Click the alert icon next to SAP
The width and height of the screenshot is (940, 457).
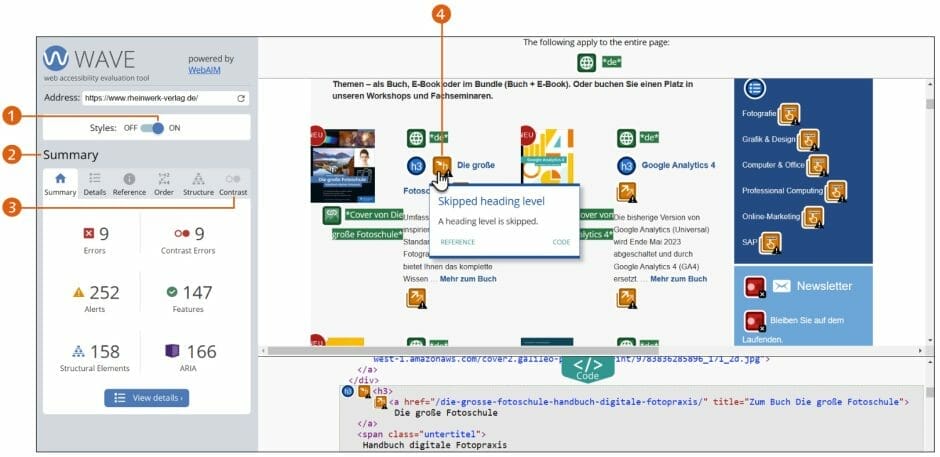point(771,242)
